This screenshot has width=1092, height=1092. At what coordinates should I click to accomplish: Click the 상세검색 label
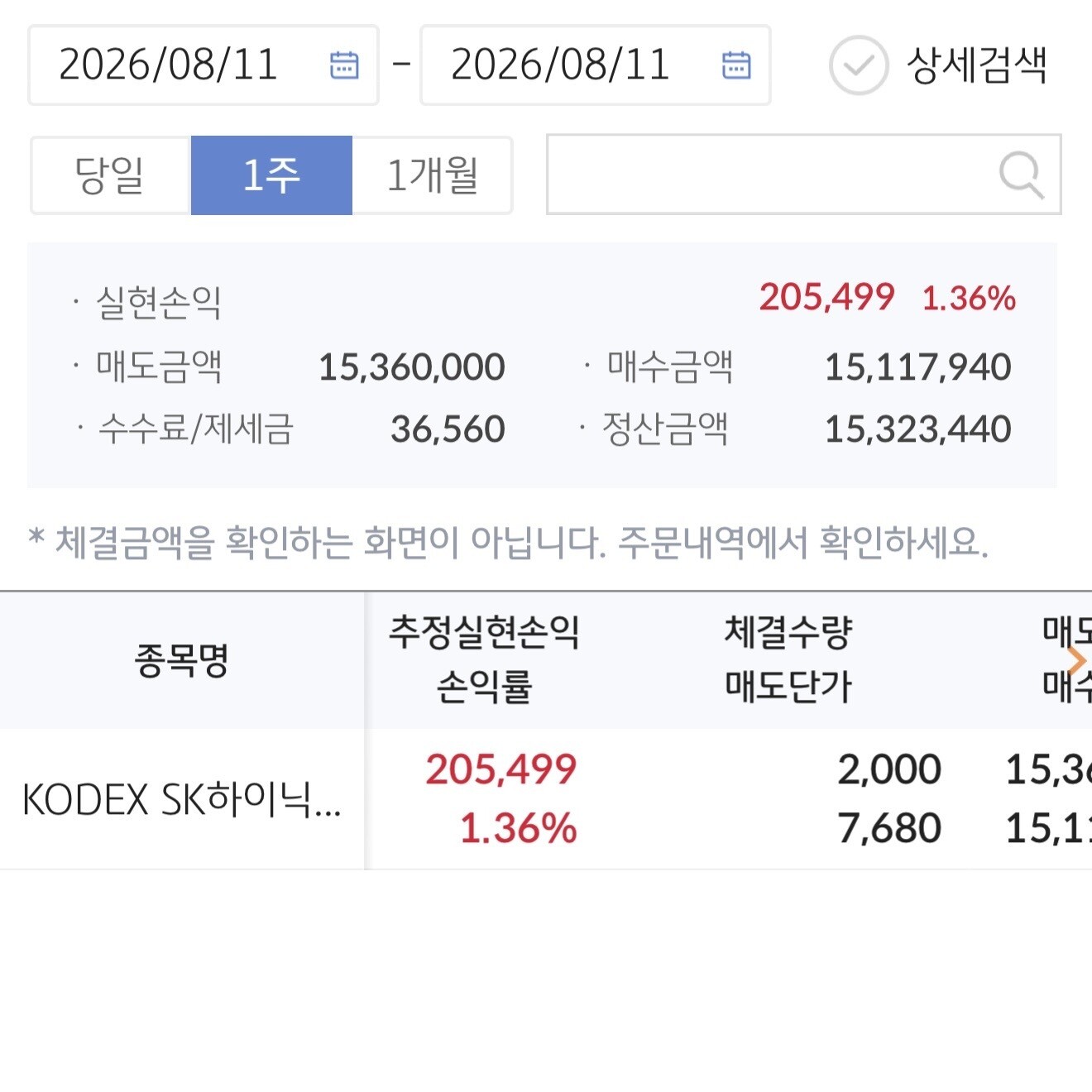pos(976,65)
